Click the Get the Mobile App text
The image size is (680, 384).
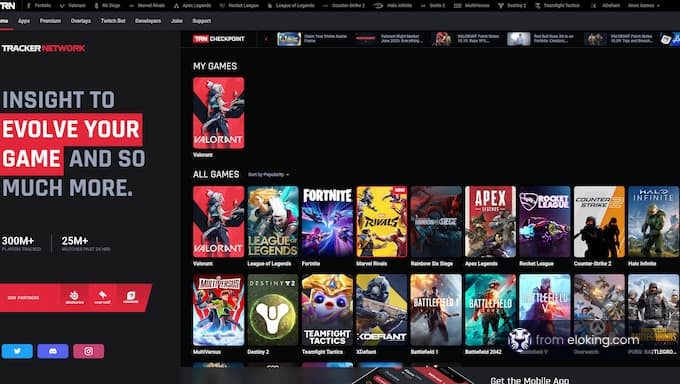point(530,380)
